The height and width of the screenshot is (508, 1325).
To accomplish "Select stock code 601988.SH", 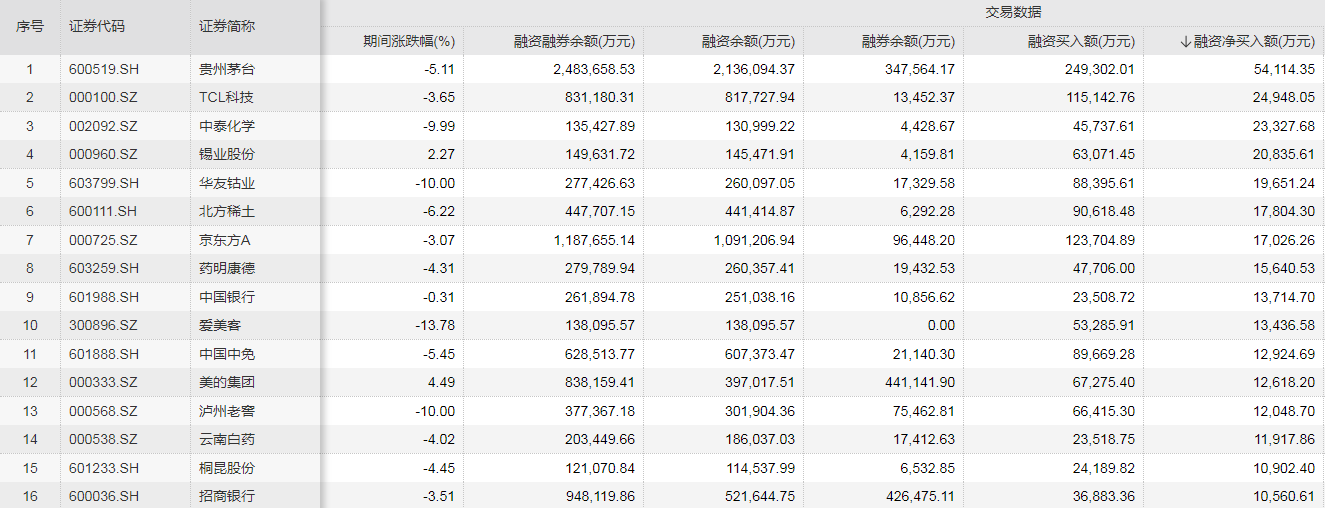I will (x=102, y=297).
